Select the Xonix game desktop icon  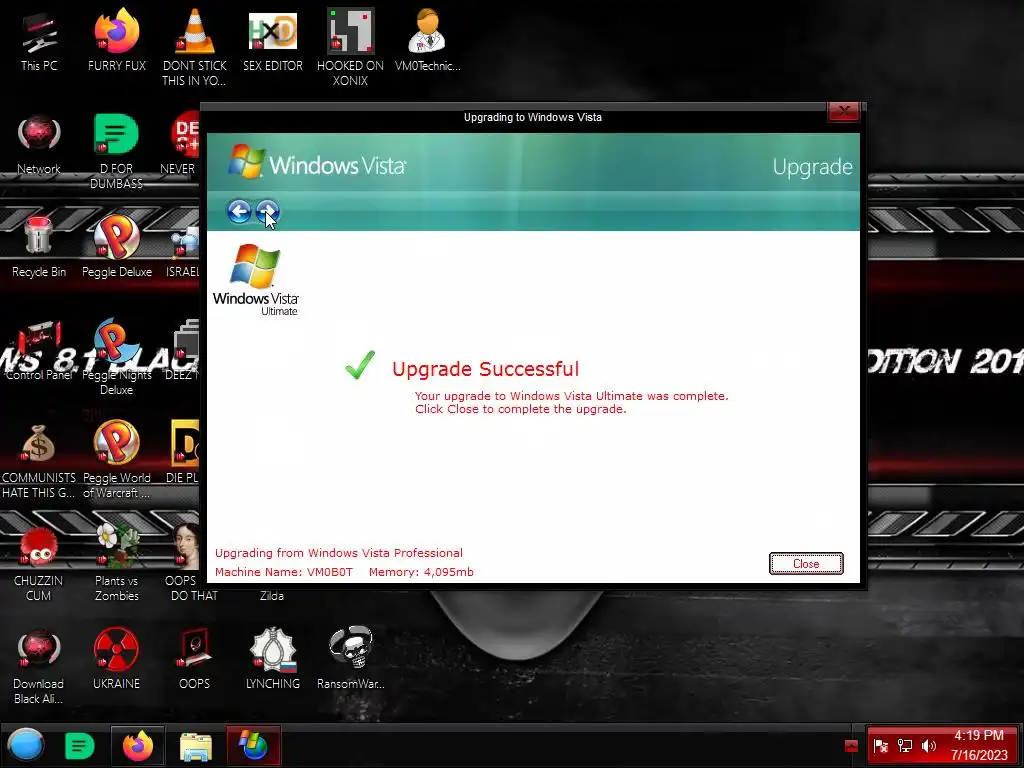350,48
